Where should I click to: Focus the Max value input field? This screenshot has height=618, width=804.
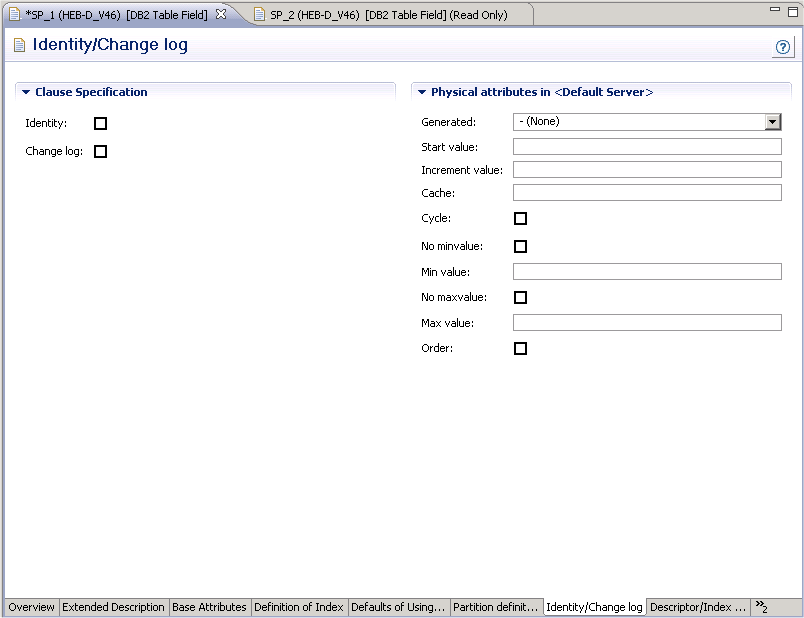click(646, 323)
